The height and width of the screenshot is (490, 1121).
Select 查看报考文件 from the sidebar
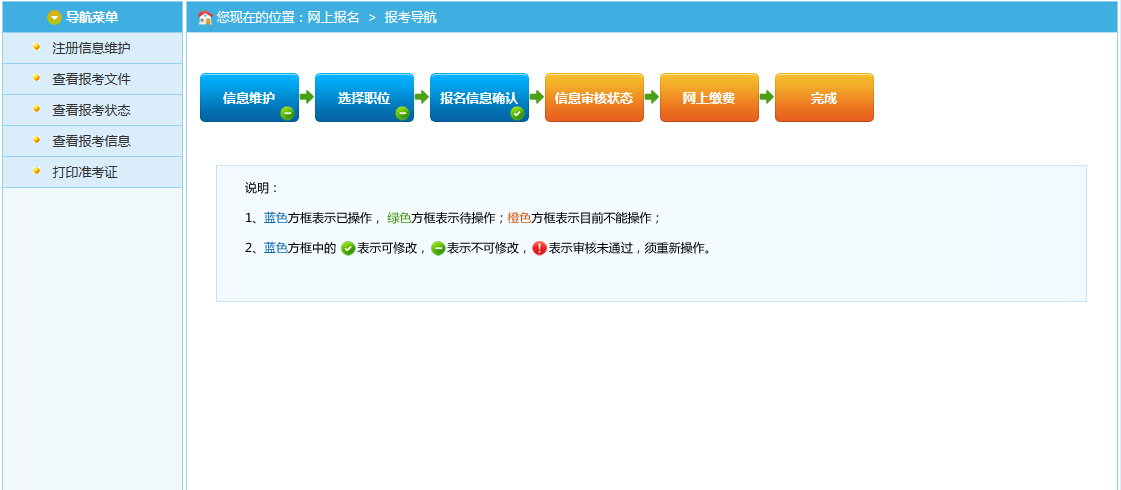click(91, 79)
